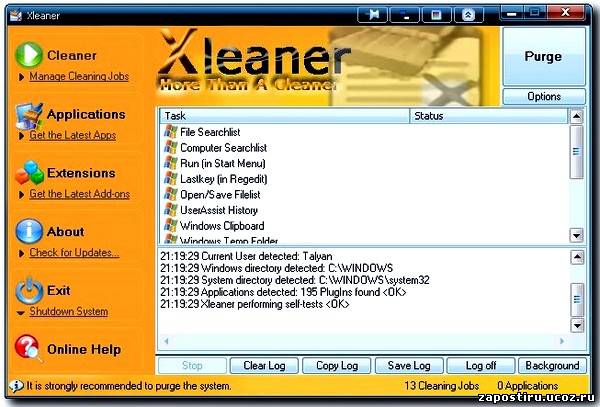Screen dimensions: 600x407
Task: Open the Applications section icon
Action: pos(29,116)
